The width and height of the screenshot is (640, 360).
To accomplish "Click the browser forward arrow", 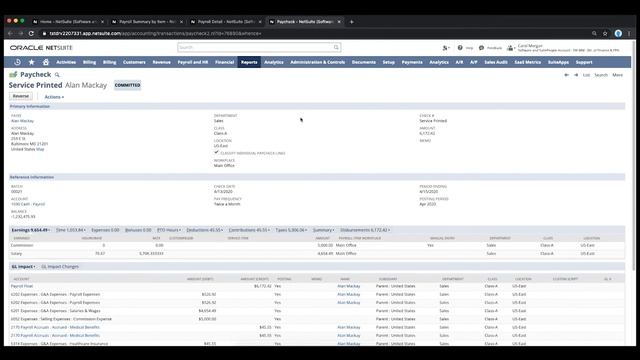I will click(20, 33).
